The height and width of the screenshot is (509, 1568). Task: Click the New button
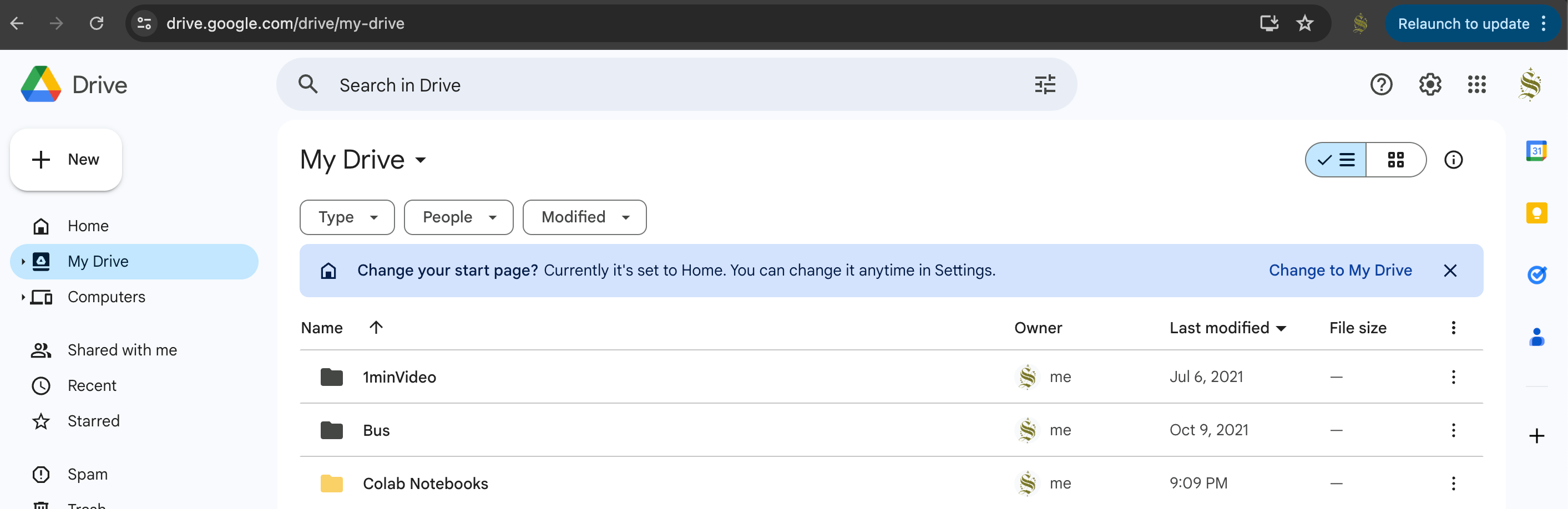coord(65,159)
